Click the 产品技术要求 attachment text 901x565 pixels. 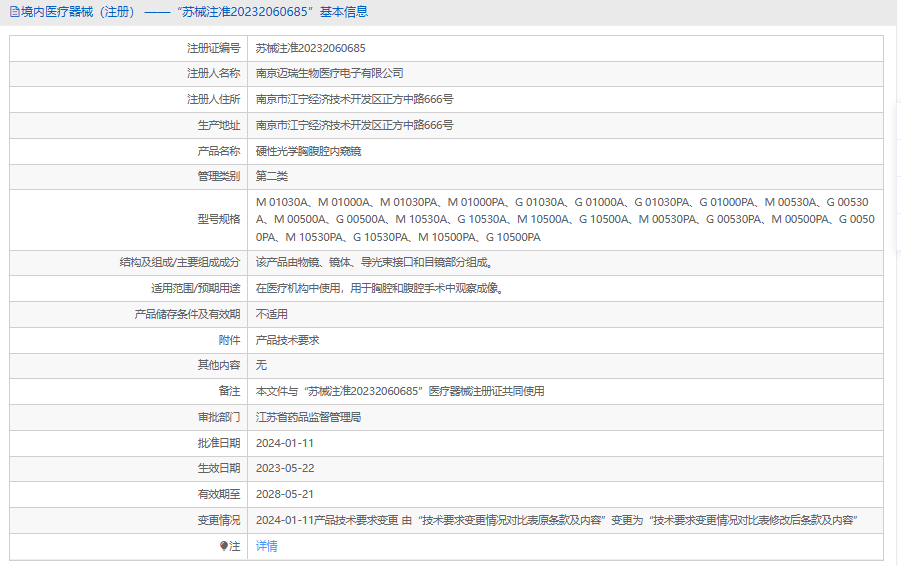click(x=287, y=340)
